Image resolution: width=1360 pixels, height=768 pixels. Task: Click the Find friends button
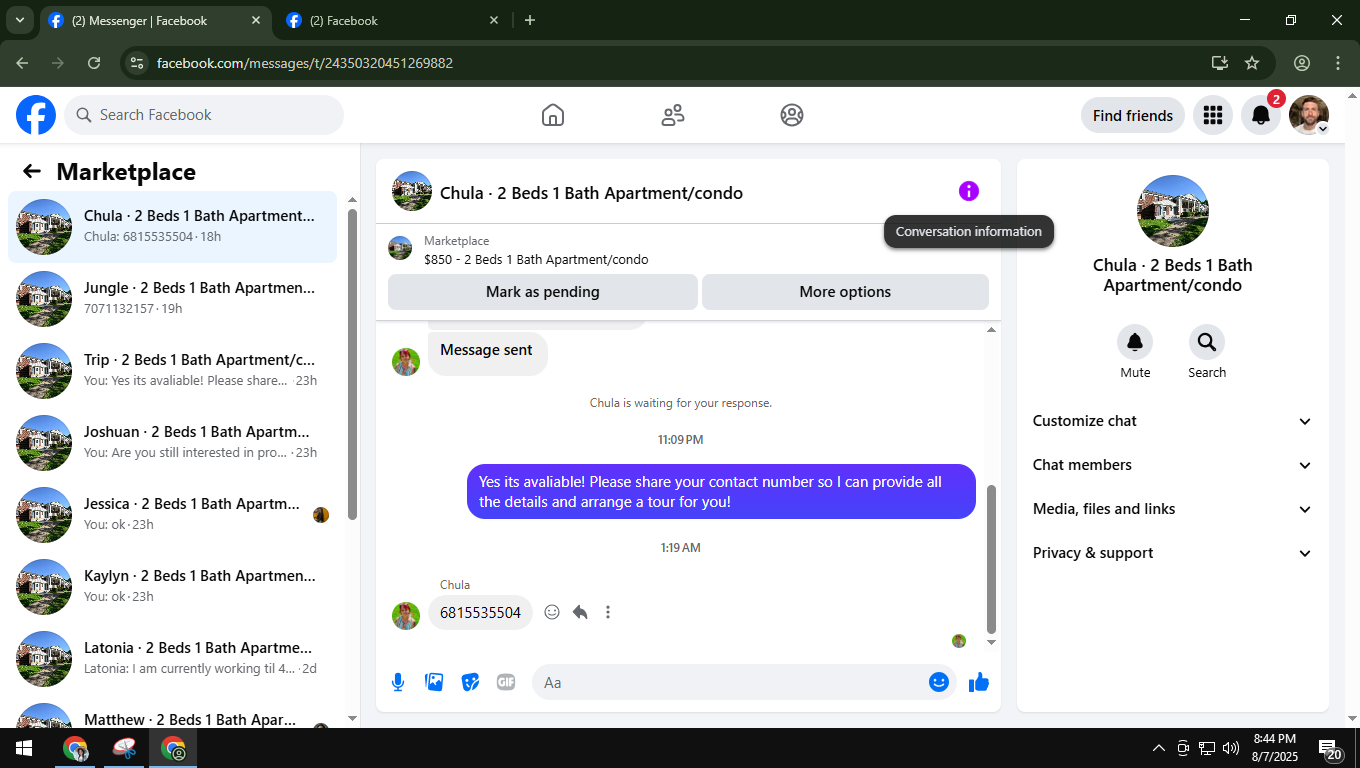(1133, 115)
